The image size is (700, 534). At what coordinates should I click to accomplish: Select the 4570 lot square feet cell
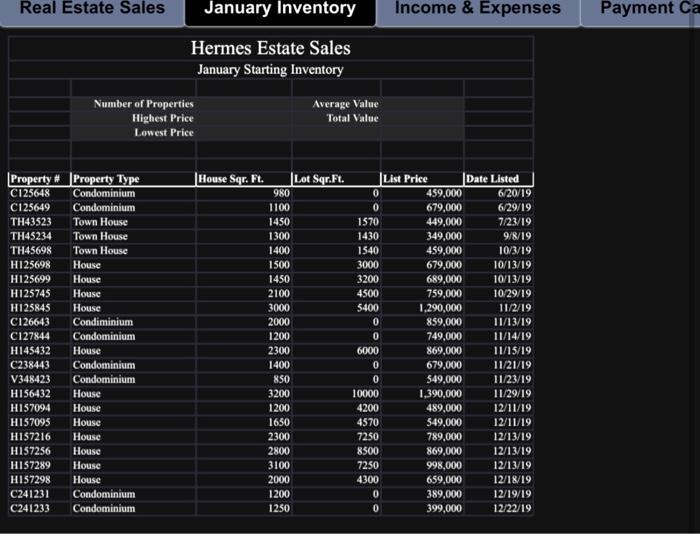[x=336, y=422]
